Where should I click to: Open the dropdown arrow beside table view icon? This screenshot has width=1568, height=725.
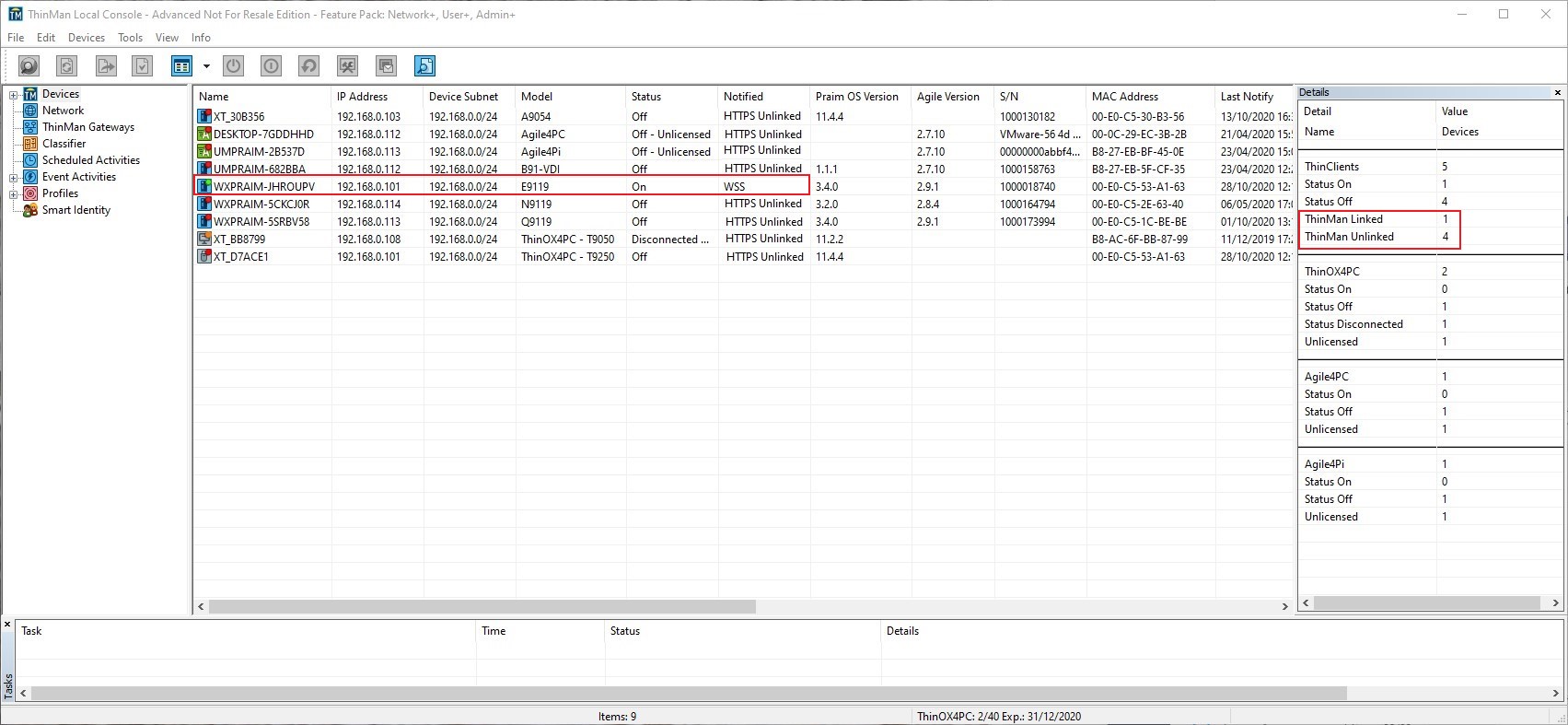coord(206,66)
